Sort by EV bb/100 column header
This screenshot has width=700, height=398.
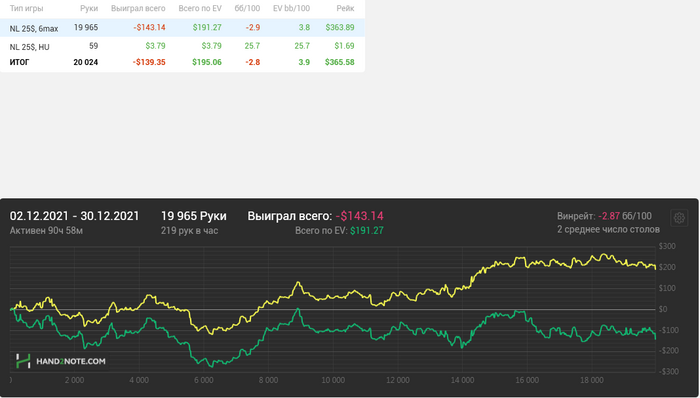[x=292, y=8]
